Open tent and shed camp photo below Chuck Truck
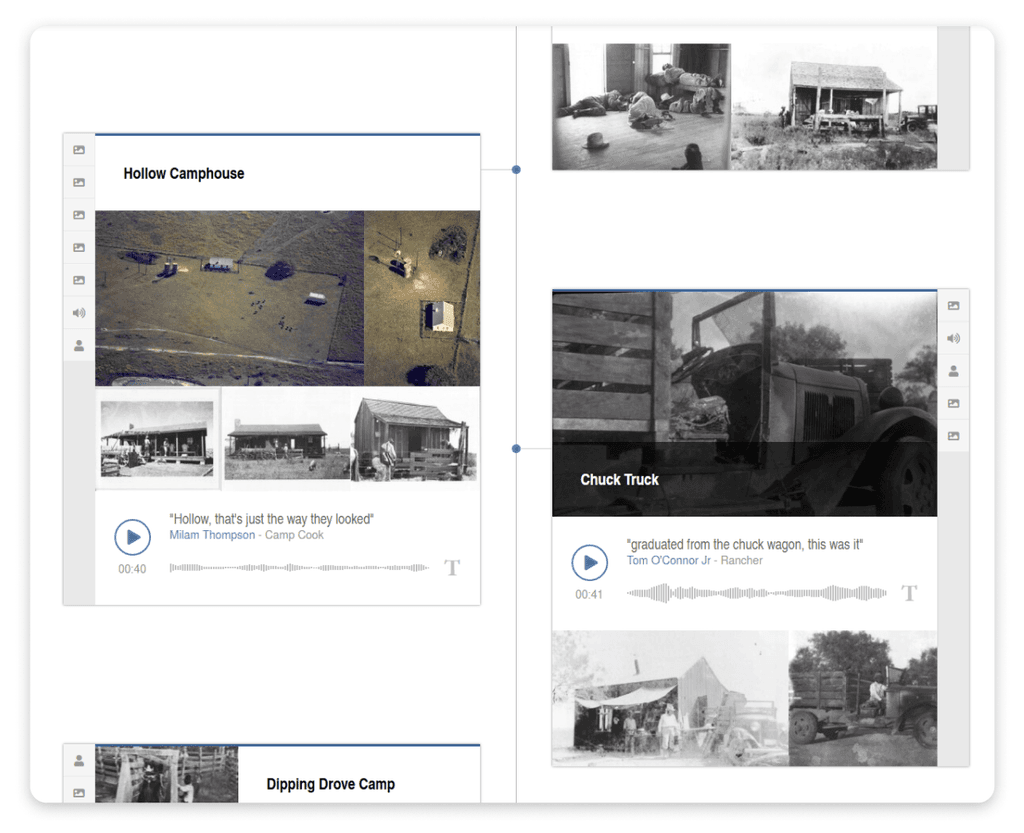This screenshot has height=833, width=1024. pyautogui.click(x=670, y=698)
